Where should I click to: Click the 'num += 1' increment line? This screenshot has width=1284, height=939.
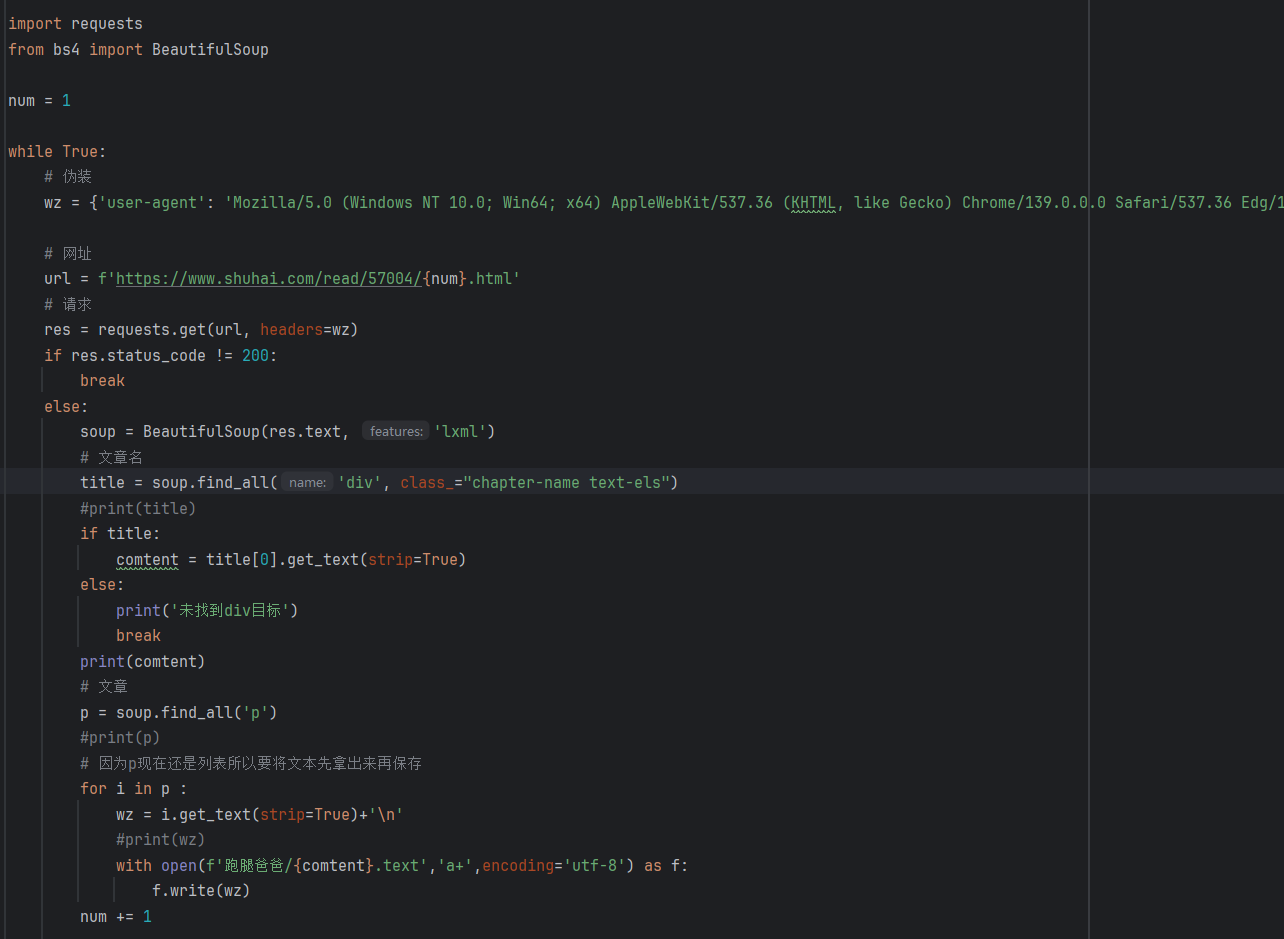116,916
